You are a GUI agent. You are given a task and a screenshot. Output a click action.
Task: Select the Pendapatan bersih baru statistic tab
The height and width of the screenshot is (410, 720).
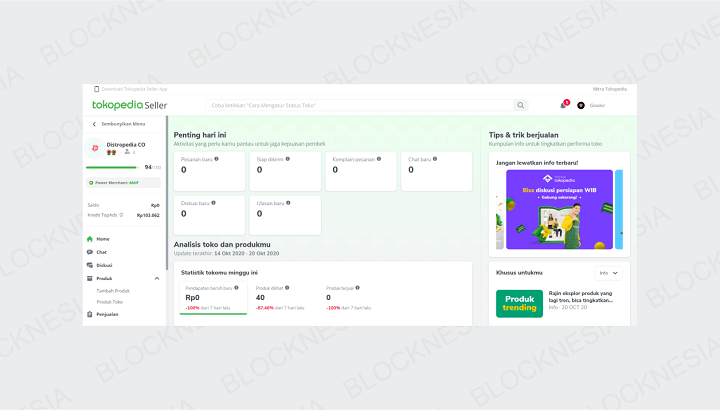pos(213,298)
